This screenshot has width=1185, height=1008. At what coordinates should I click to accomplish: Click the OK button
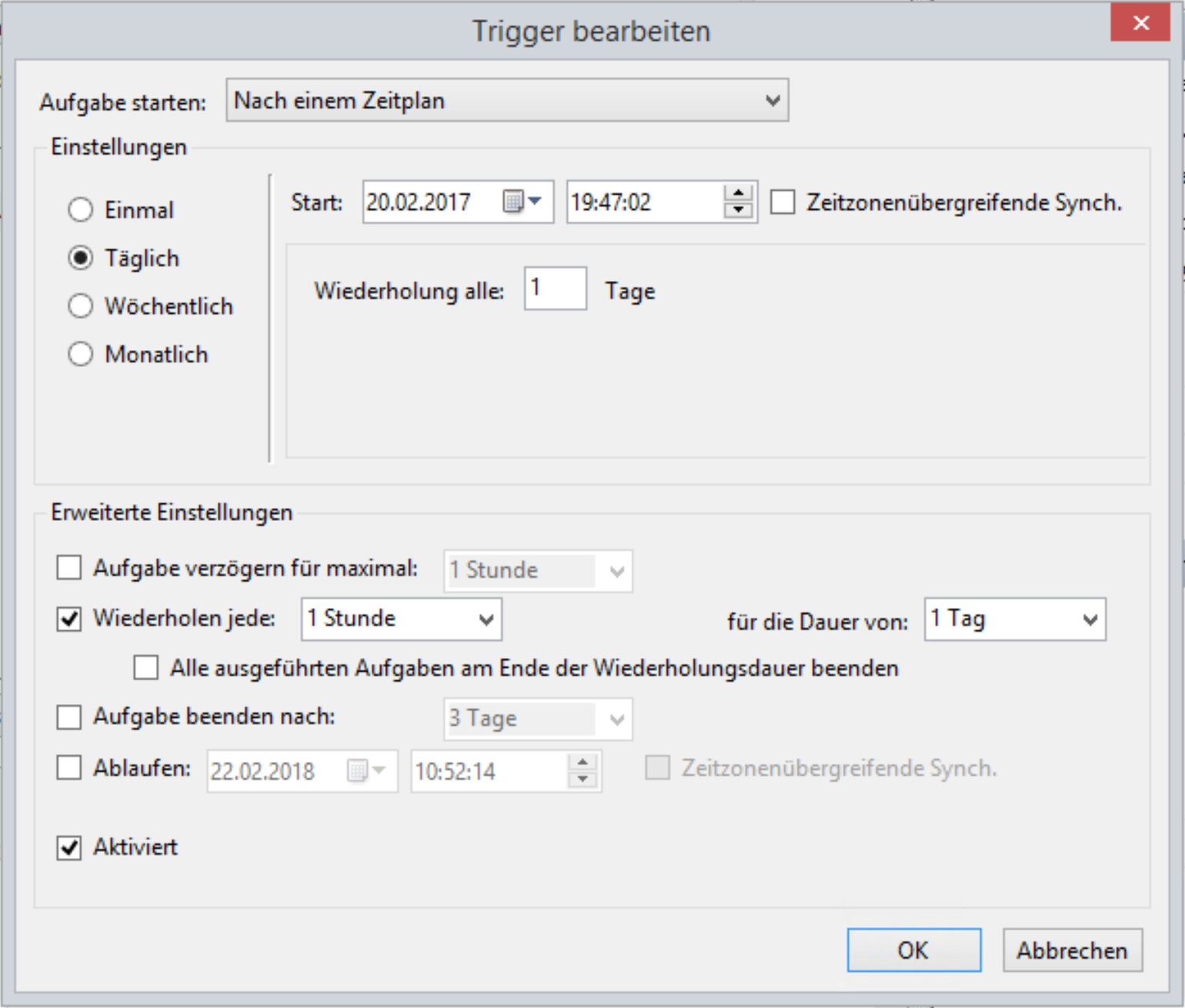pos(913,950)
